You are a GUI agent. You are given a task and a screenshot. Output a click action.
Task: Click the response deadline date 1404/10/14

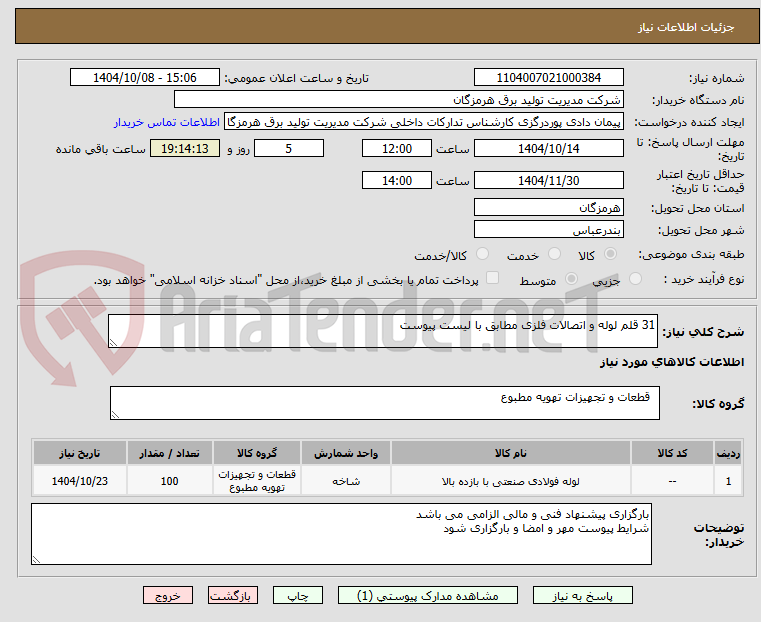pyautogui.click(x=548, y=148)
